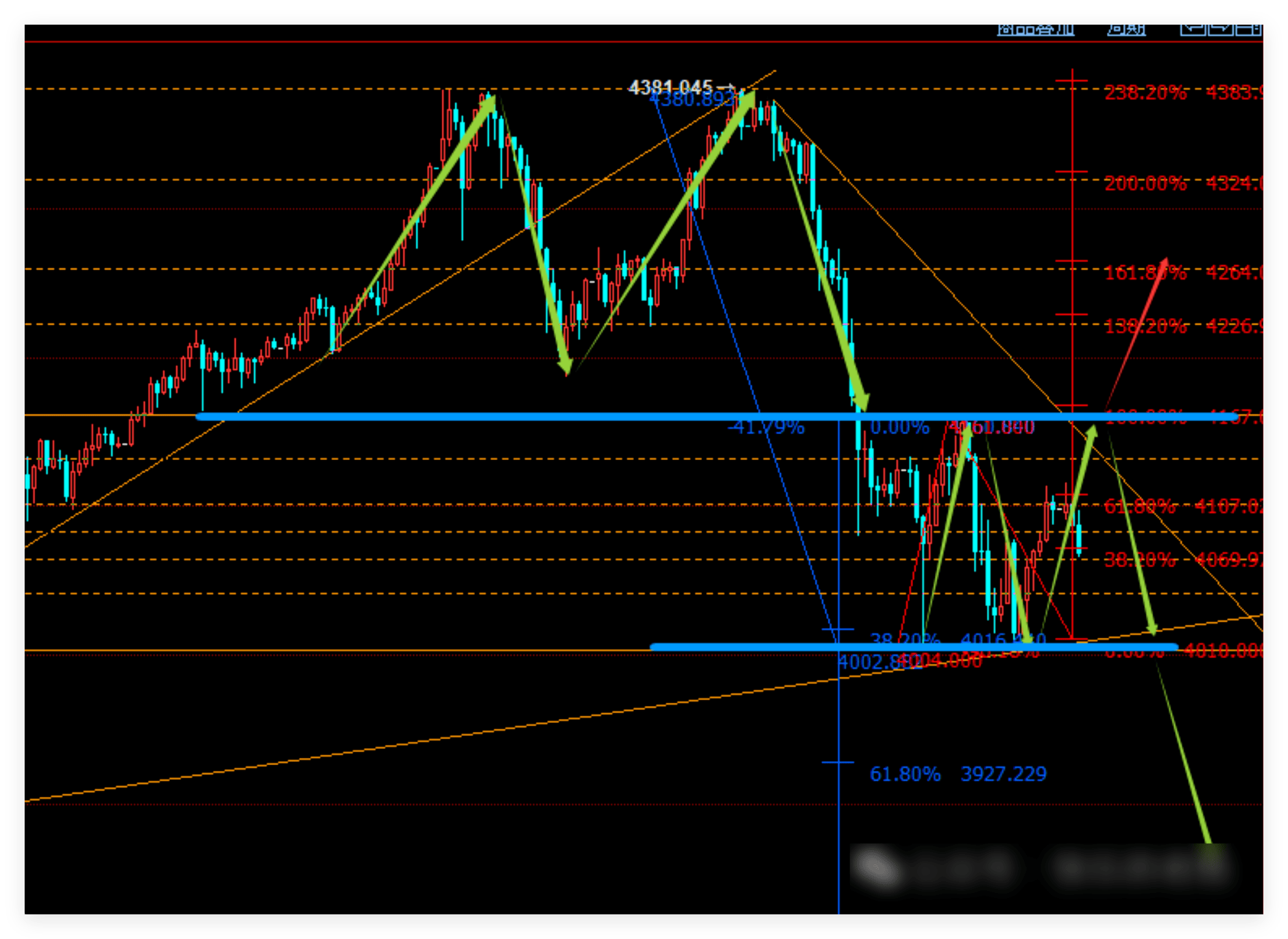Screen dimensions: 1288x939
Task: Open the 商品叠加 link at top
Action: [x=1035, y=29]
